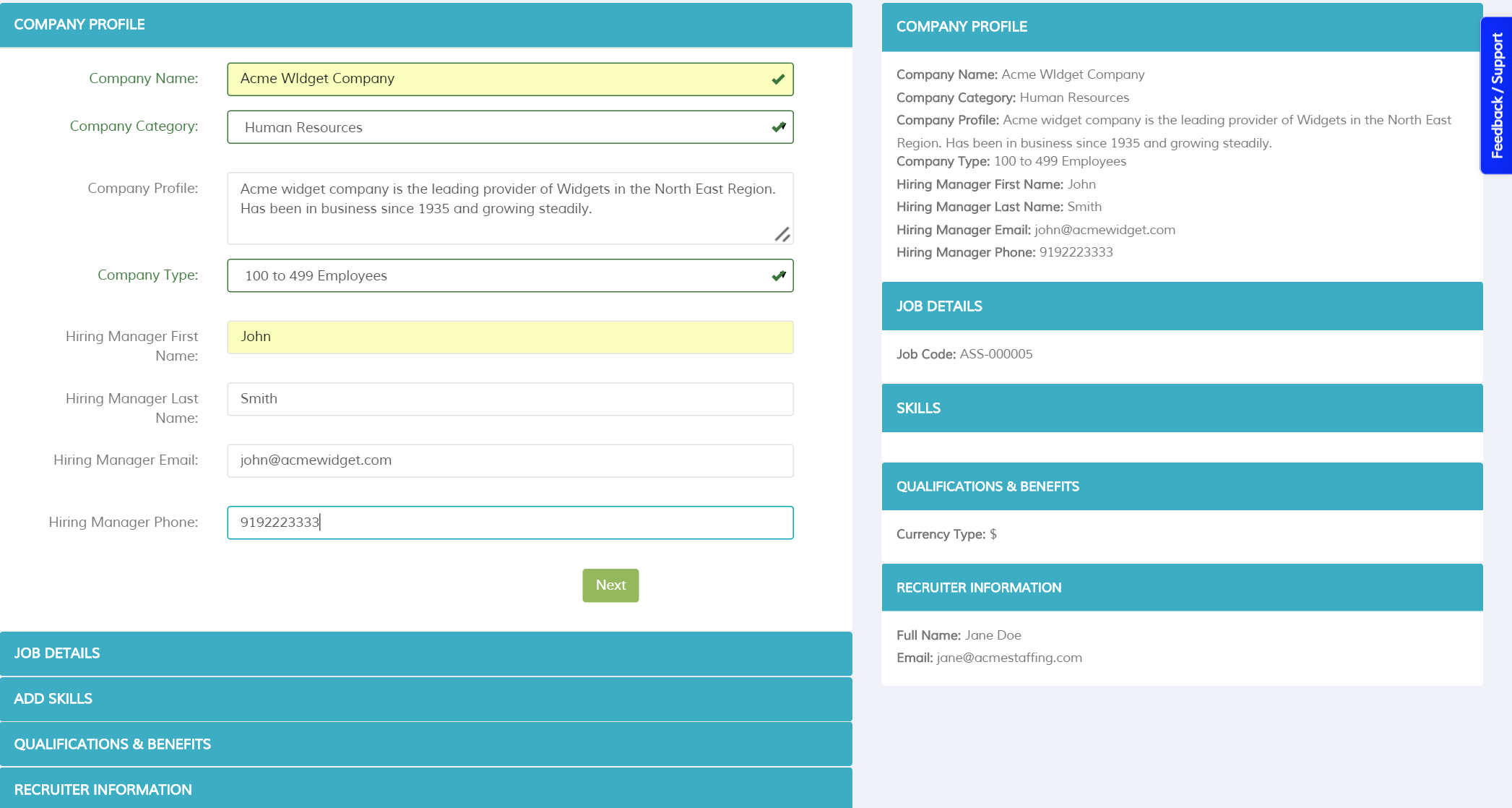The width and height of the screenshot is (1512, 808).
Task: Click the Hiring Manager Email field
Action: click(510, 461)
